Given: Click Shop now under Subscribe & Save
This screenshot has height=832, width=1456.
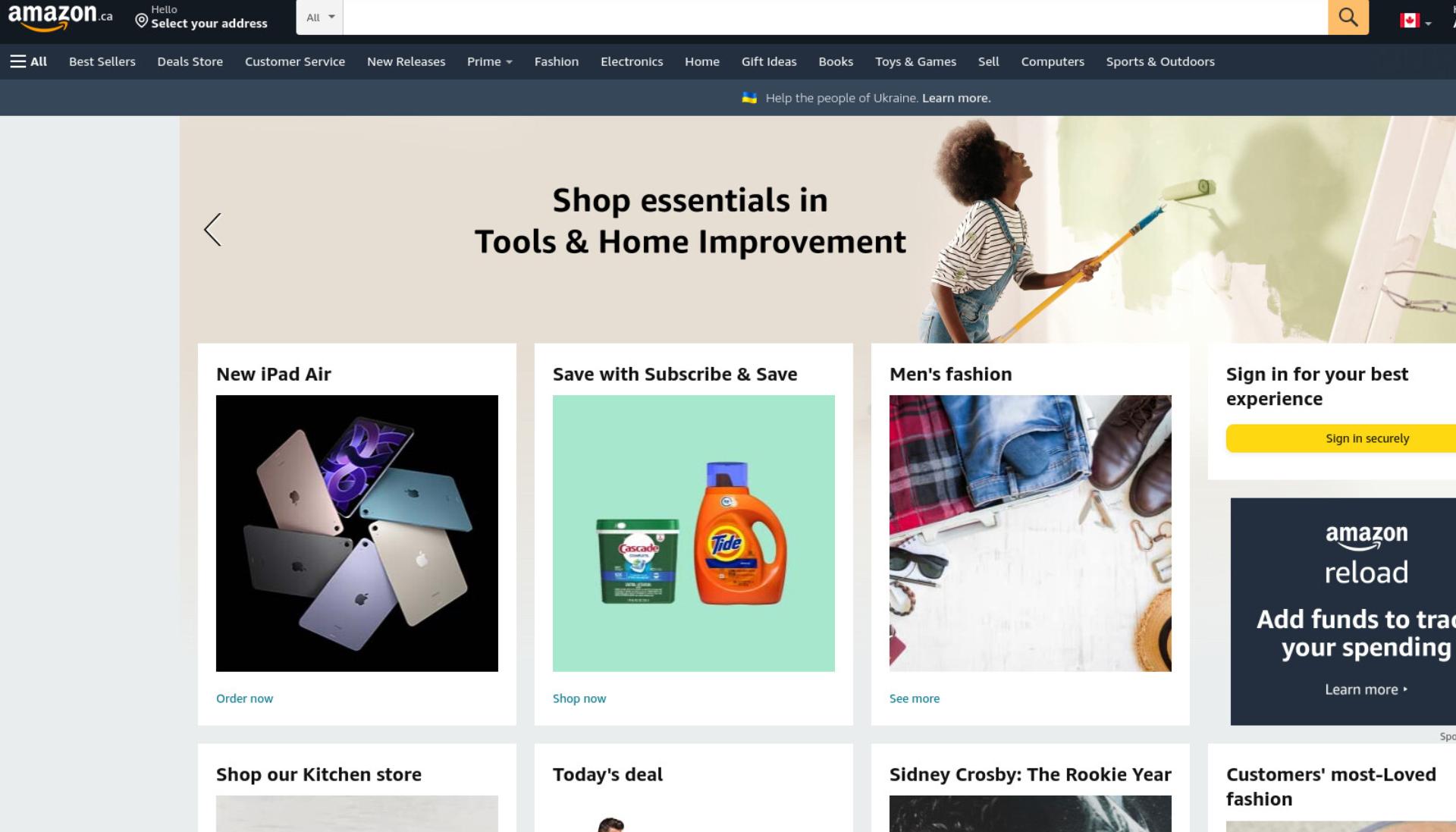Looking at the screenshot, I should [579, 699].
